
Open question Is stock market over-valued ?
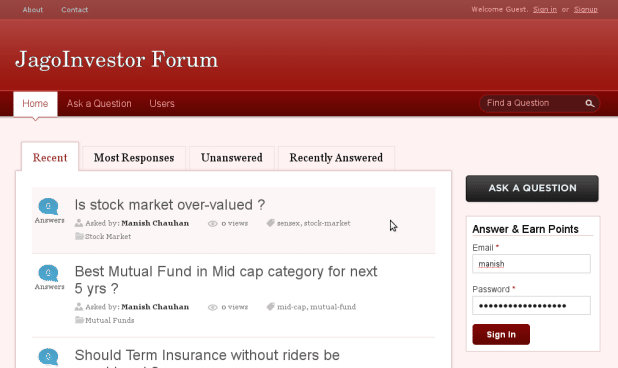(170, 205)
